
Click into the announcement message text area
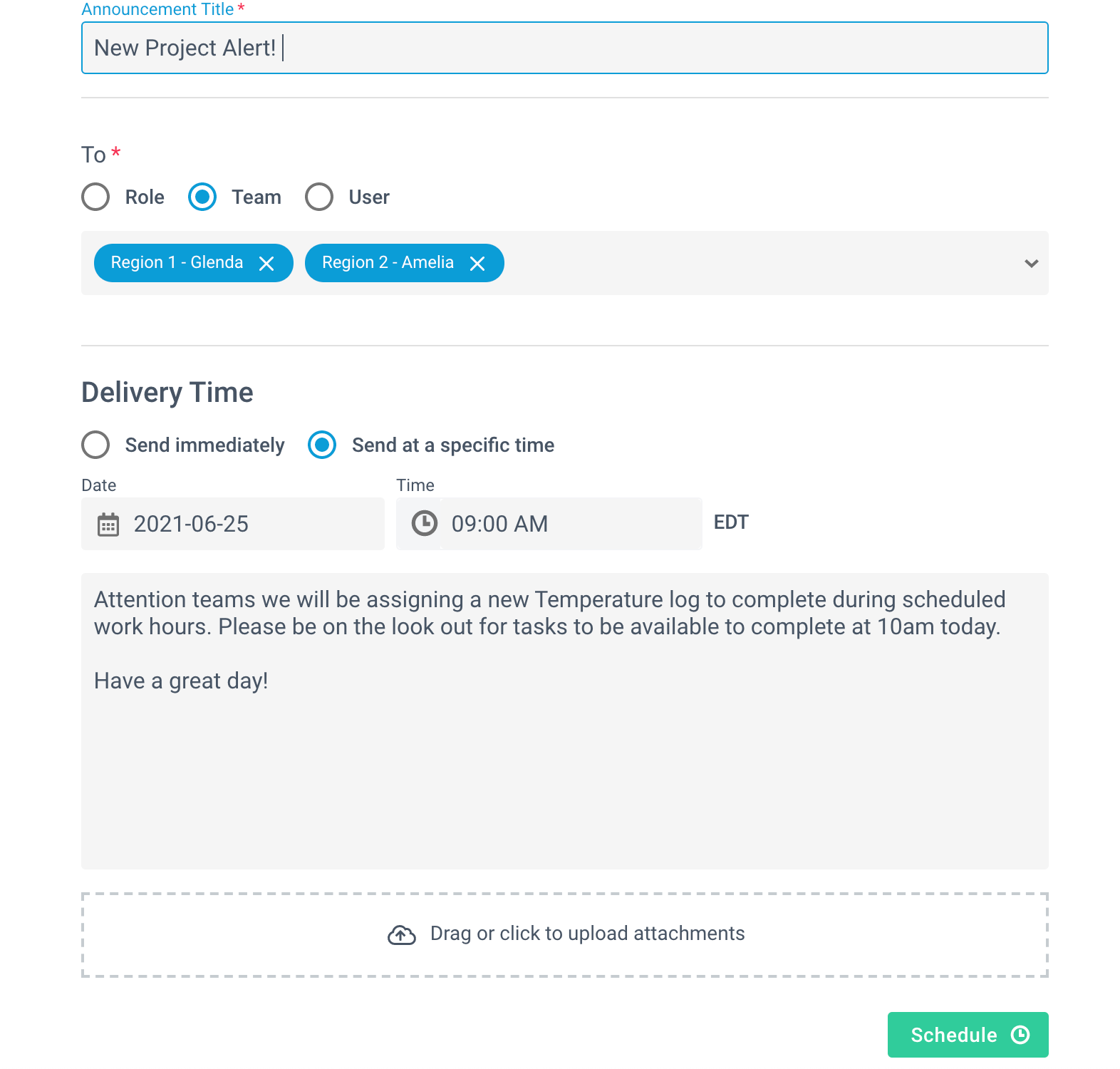(565, 721)
